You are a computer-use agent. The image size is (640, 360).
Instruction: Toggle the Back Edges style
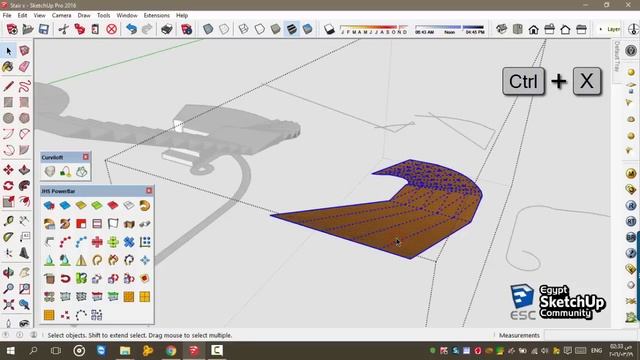click(x=224, y=29)
